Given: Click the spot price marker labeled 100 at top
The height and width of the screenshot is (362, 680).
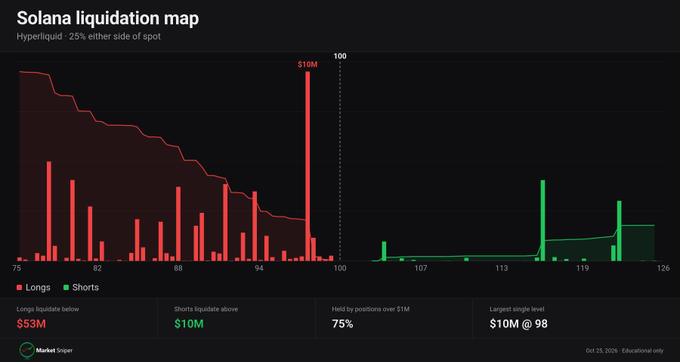Looking at the screenshot, I should pyautogui.click(x=340, y=56).
